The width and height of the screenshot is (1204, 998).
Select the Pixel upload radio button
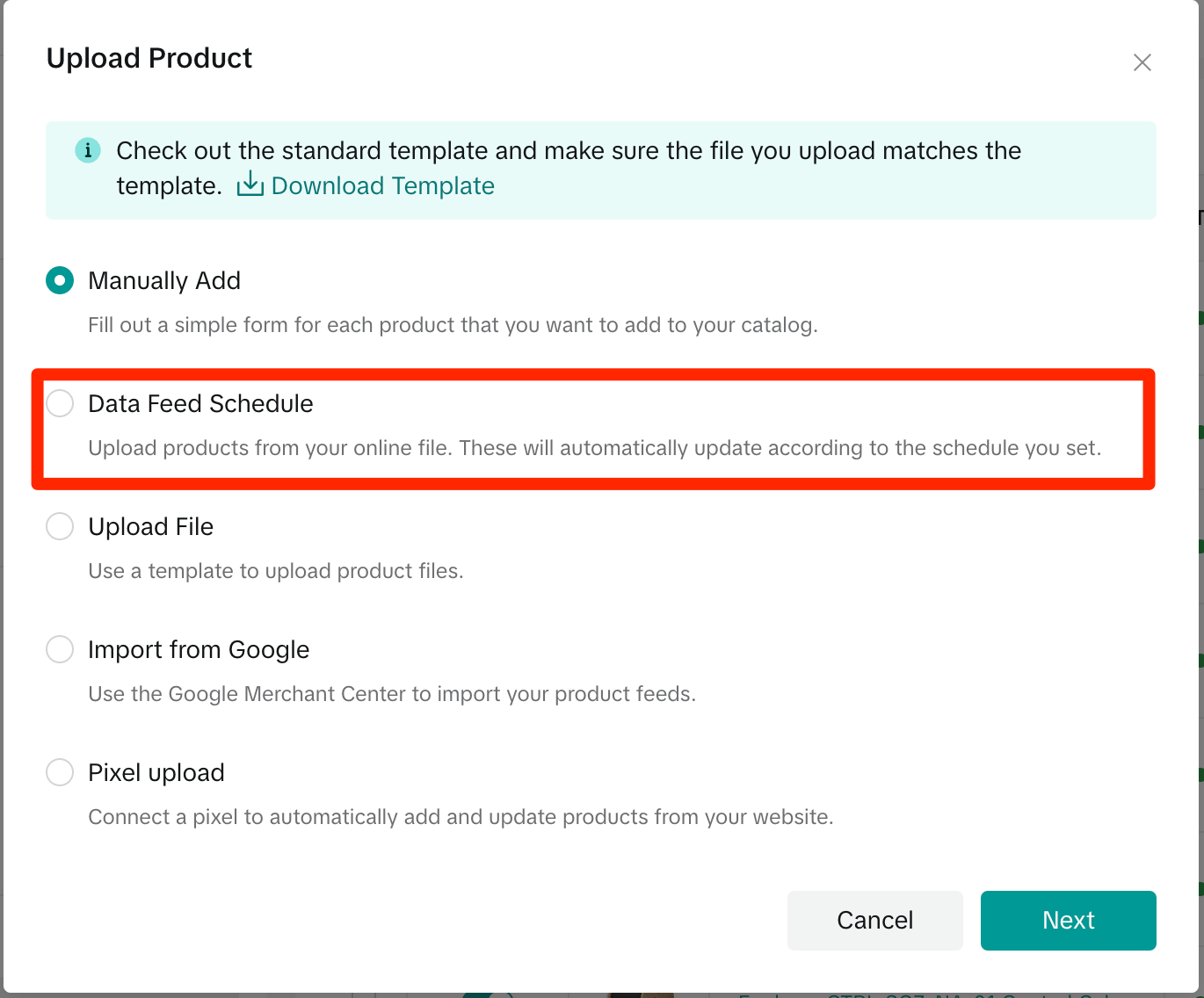click(60, 773)
